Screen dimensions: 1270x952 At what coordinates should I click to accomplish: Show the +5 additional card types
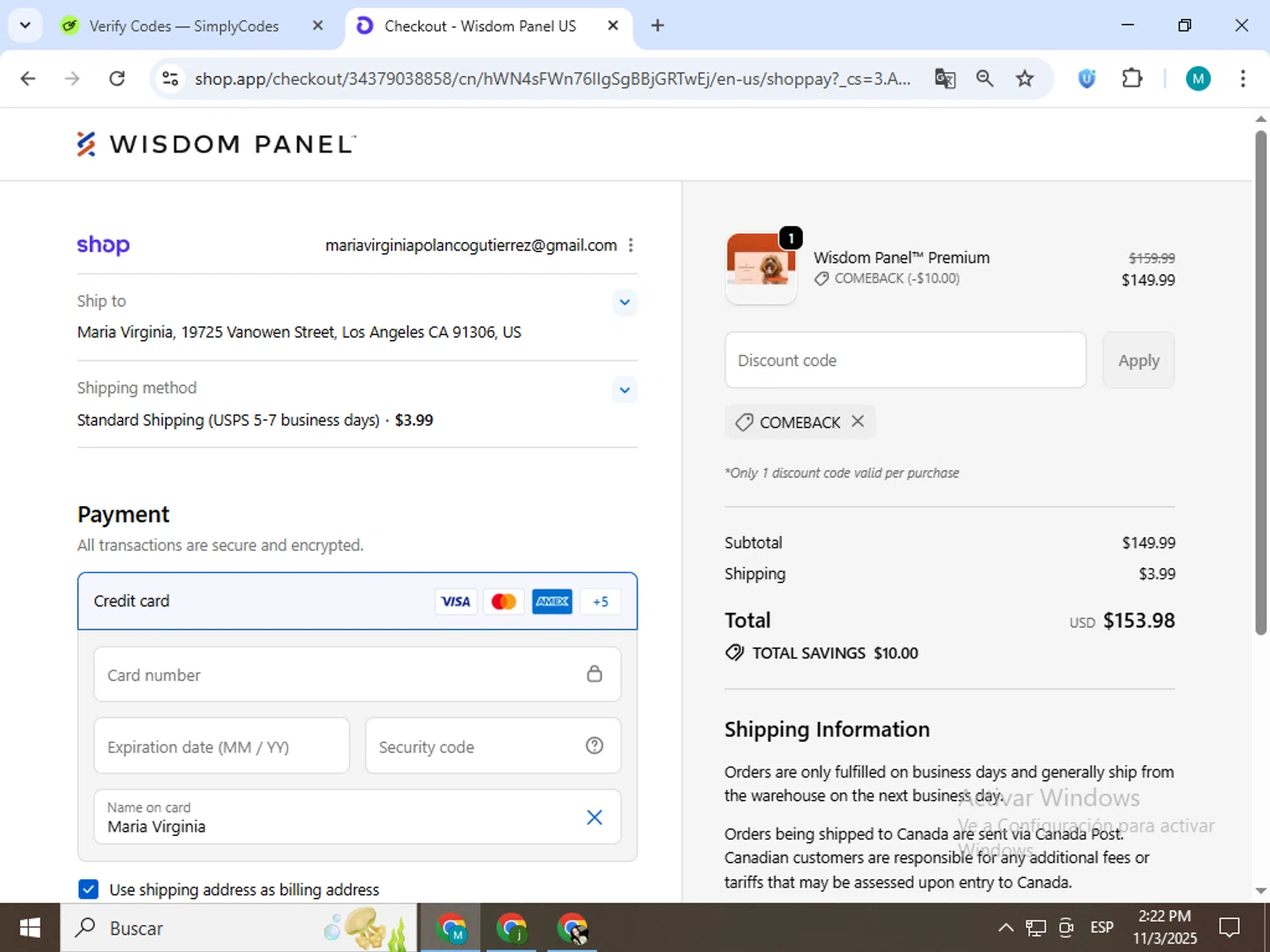tap(600, 602)
